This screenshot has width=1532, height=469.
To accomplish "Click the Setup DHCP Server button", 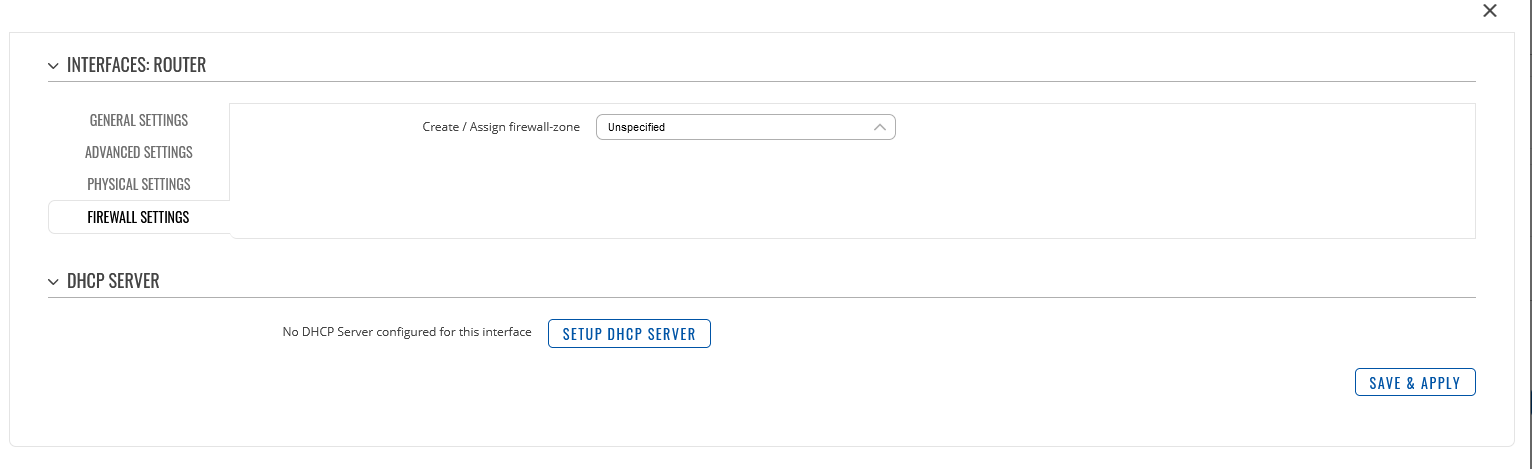I will point(629,333).
